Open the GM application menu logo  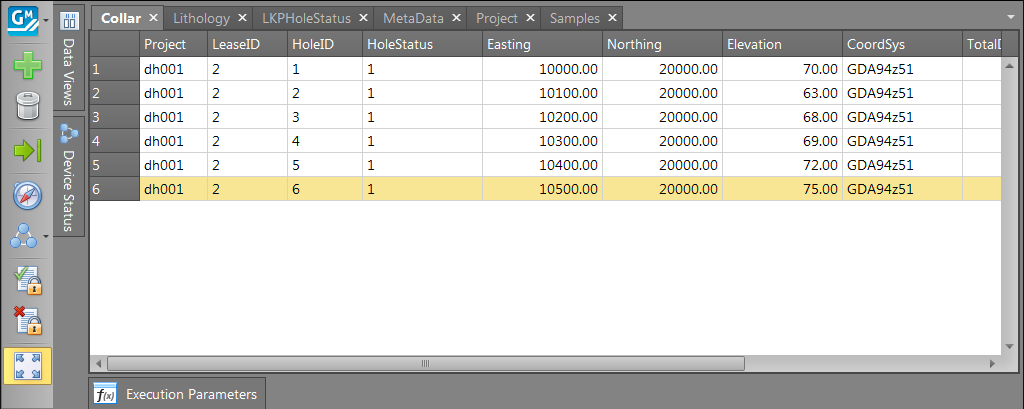click(x=24, y=19)
